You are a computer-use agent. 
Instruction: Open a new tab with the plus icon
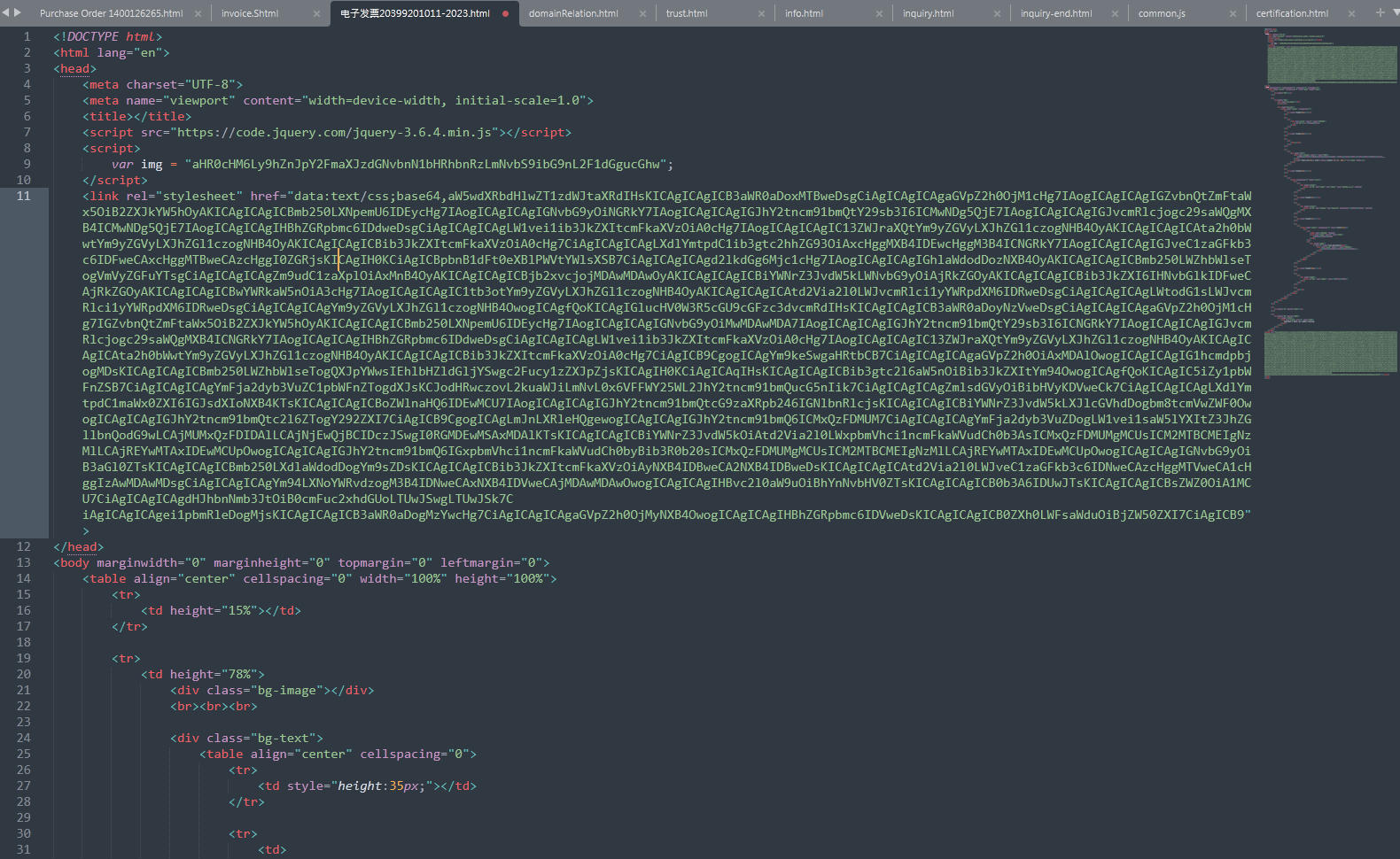coord(1380,12)
